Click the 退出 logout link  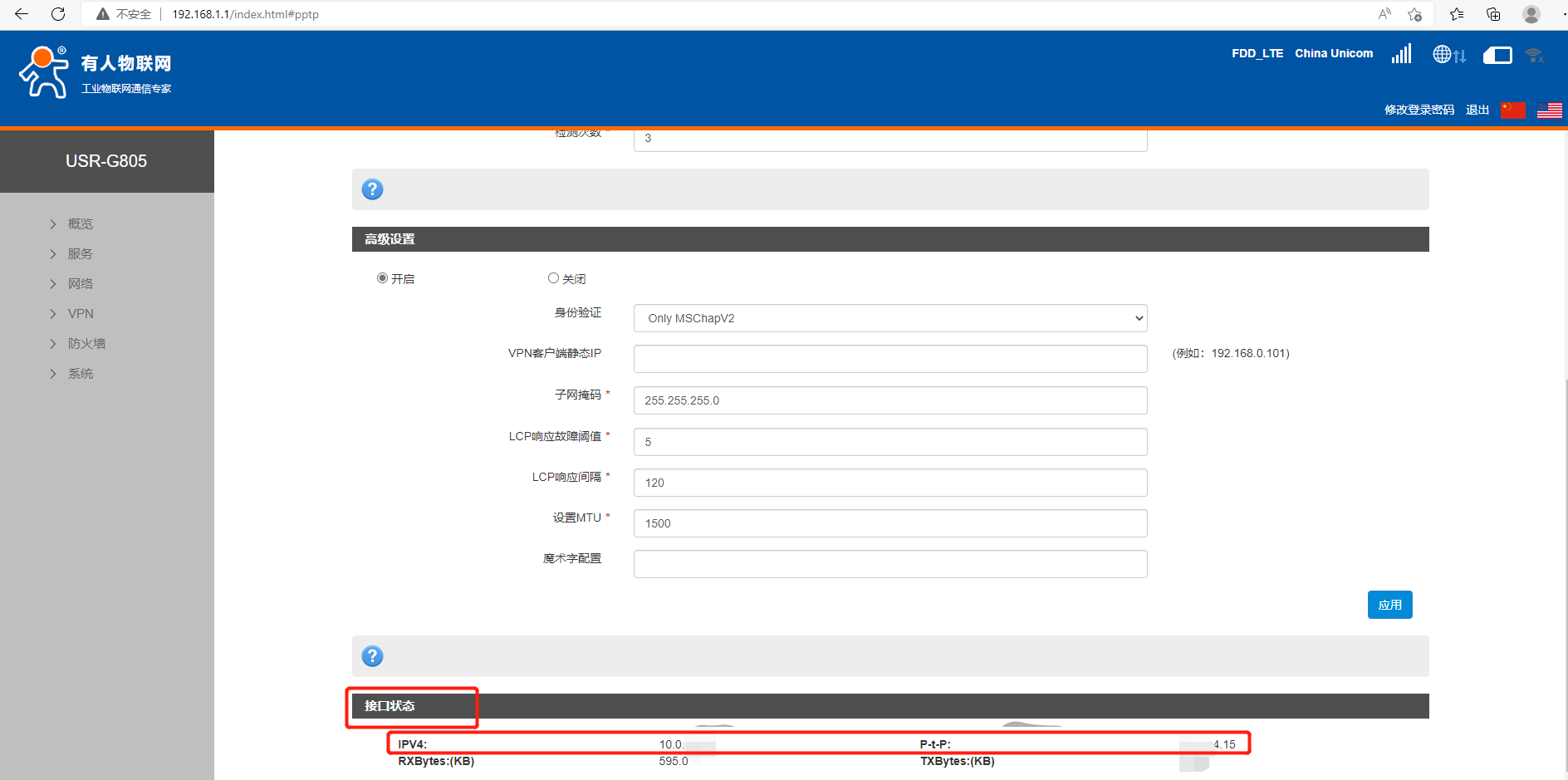point(1477,110)
